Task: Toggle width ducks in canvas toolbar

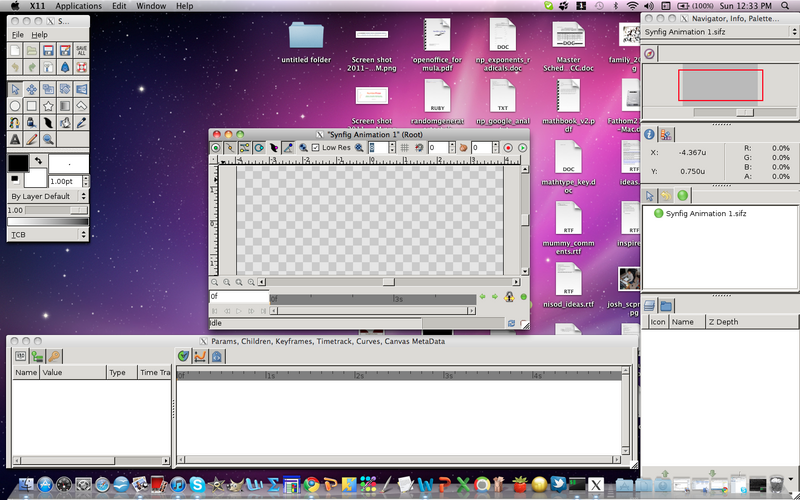Action: pyautogui.click(x=273, y=147)
